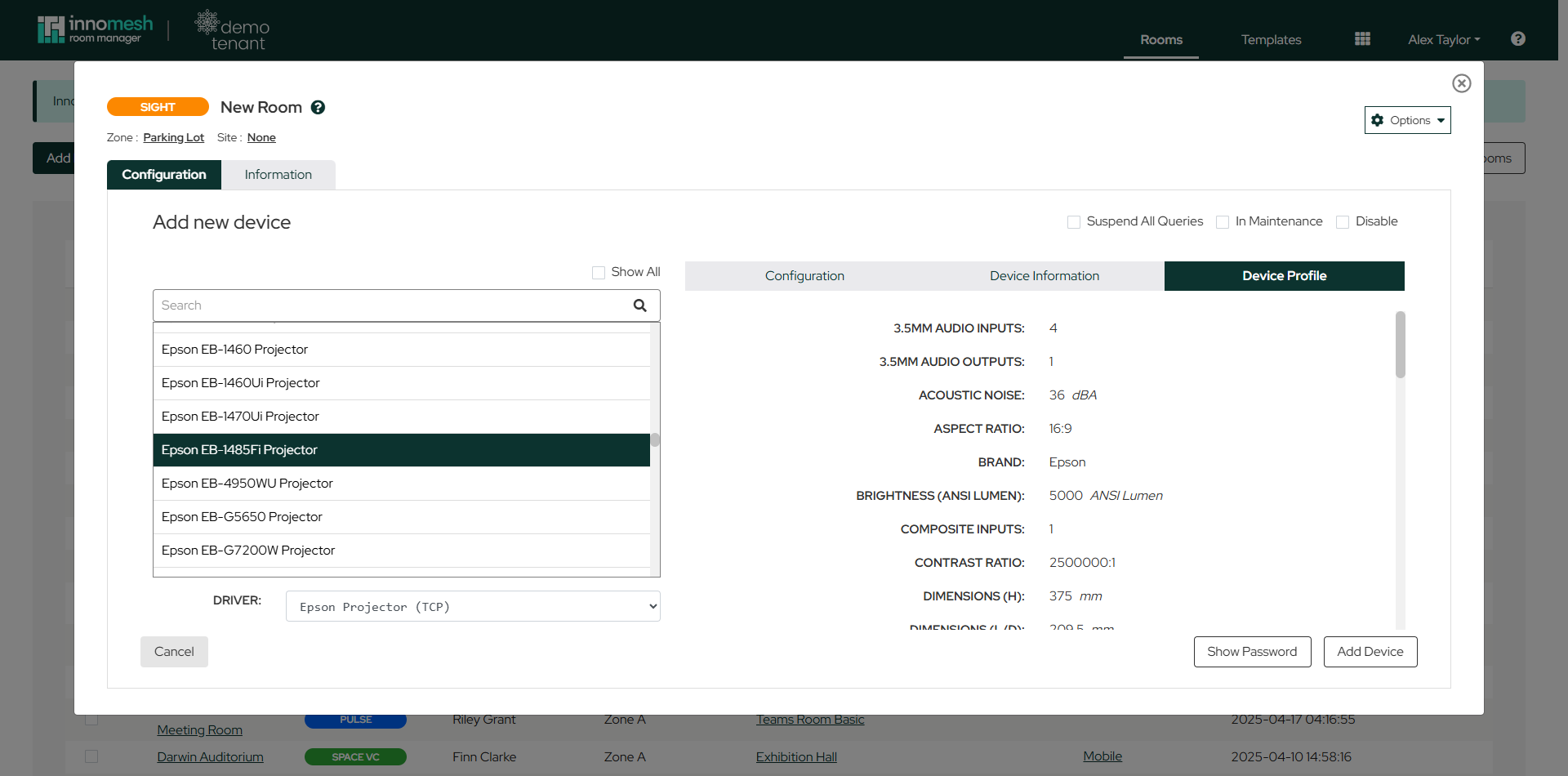Viewport: 1568px width, 776px height.
Task: Switch to the Rooms nav tab
Action: click(x=1161, y=39)
